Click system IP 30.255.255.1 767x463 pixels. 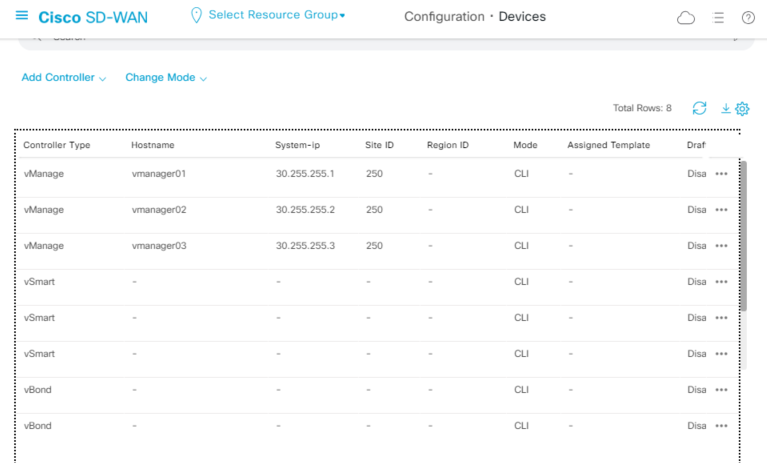click(305, 174)
